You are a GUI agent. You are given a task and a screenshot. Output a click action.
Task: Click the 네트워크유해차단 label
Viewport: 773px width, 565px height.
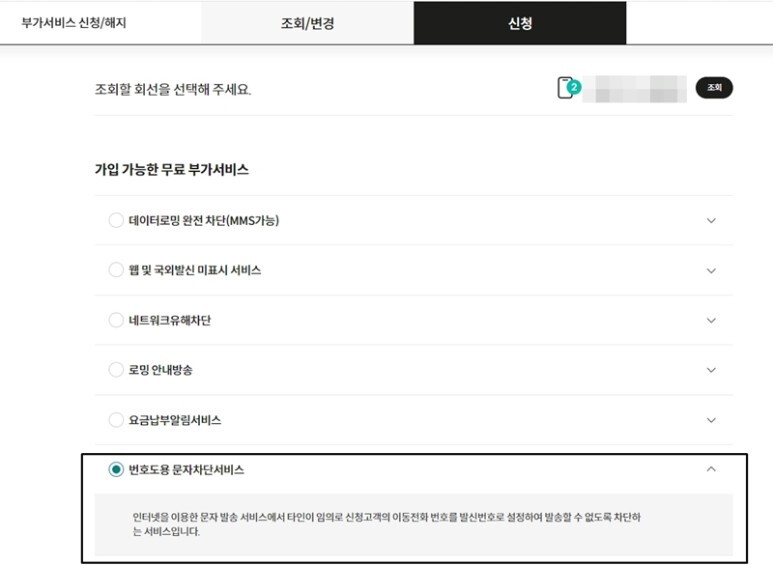click(170, 320)
